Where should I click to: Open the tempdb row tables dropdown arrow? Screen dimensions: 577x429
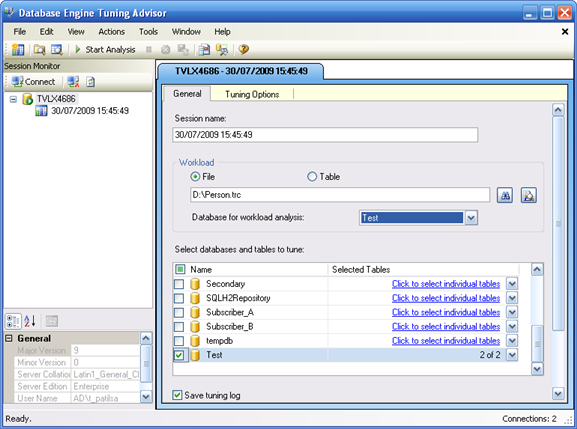tap(512, 341)
